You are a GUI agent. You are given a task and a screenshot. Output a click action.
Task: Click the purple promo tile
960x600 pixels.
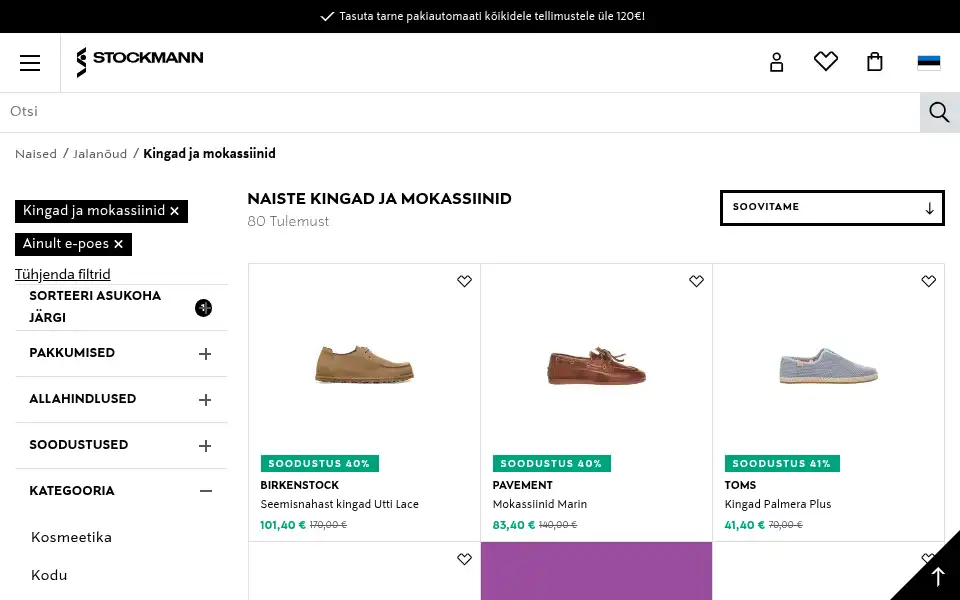point(597,571)
